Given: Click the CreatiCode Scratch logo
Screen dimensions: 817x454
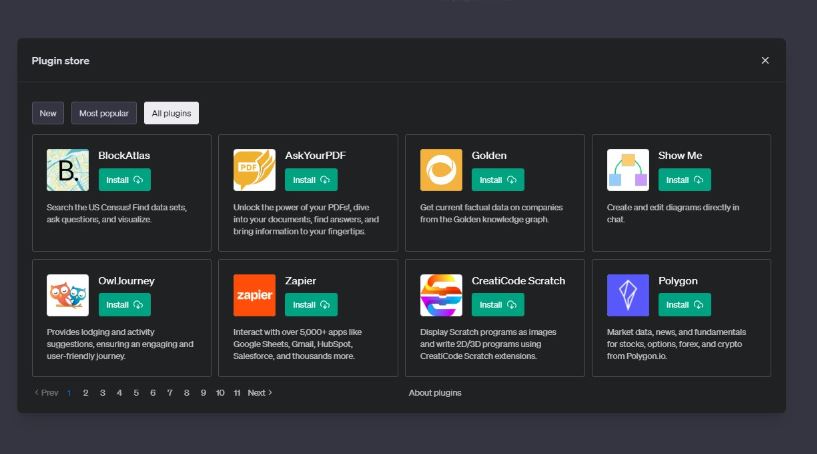Looking at the screenshot, I should click(x=441, y=295).
